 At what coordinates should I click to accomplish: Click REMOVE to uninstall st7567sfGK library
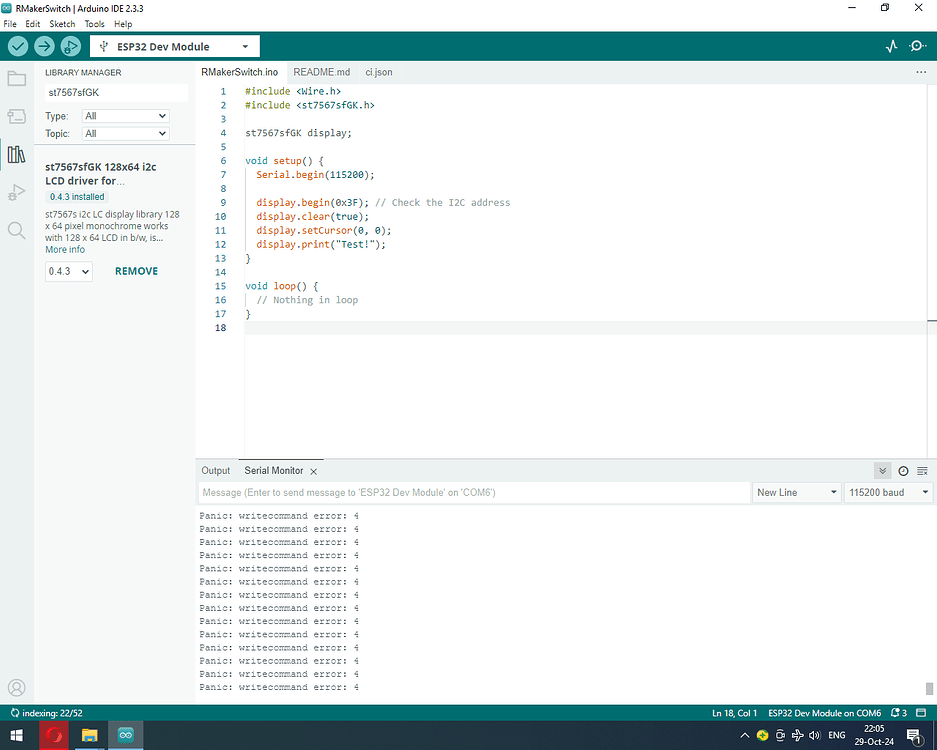pos(136,271)
